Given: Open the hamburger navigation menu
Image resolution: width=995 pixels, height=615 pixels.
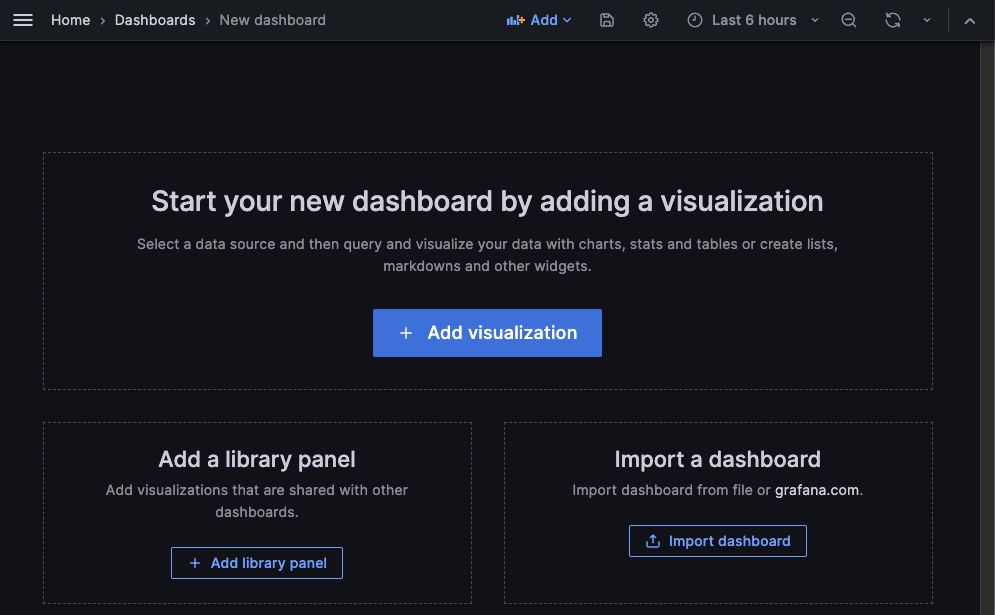Looking at the screenshot, I should (23, 20).
